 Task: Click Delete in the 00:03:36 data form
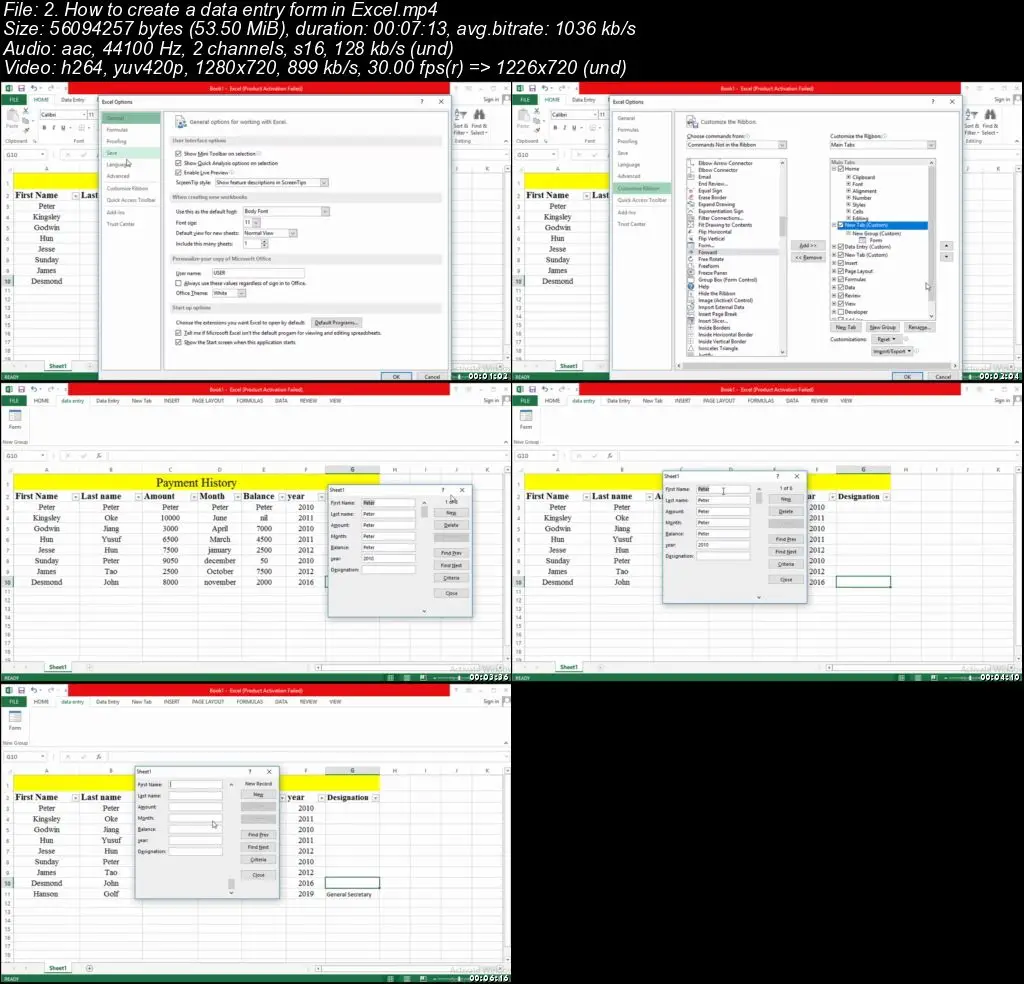[451, 525]
